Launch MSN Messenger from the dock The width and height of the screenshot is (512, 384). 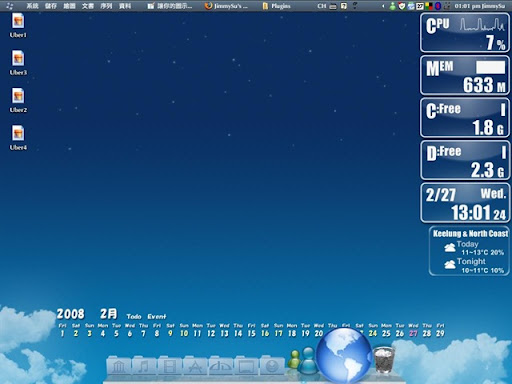[x=302, y=361]
